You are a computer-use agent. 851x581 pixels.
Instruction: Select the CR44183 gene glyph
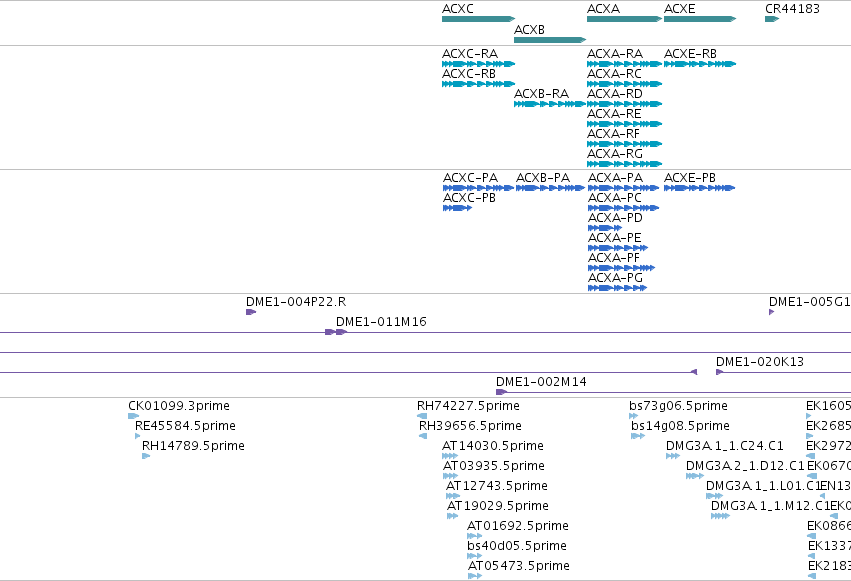(x=772, y=19)
